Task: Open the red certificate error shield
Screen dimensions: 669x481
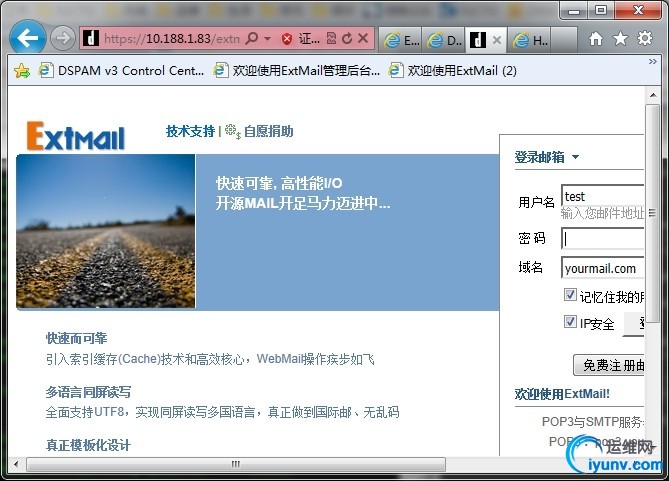Action: (x=287, y=39)
